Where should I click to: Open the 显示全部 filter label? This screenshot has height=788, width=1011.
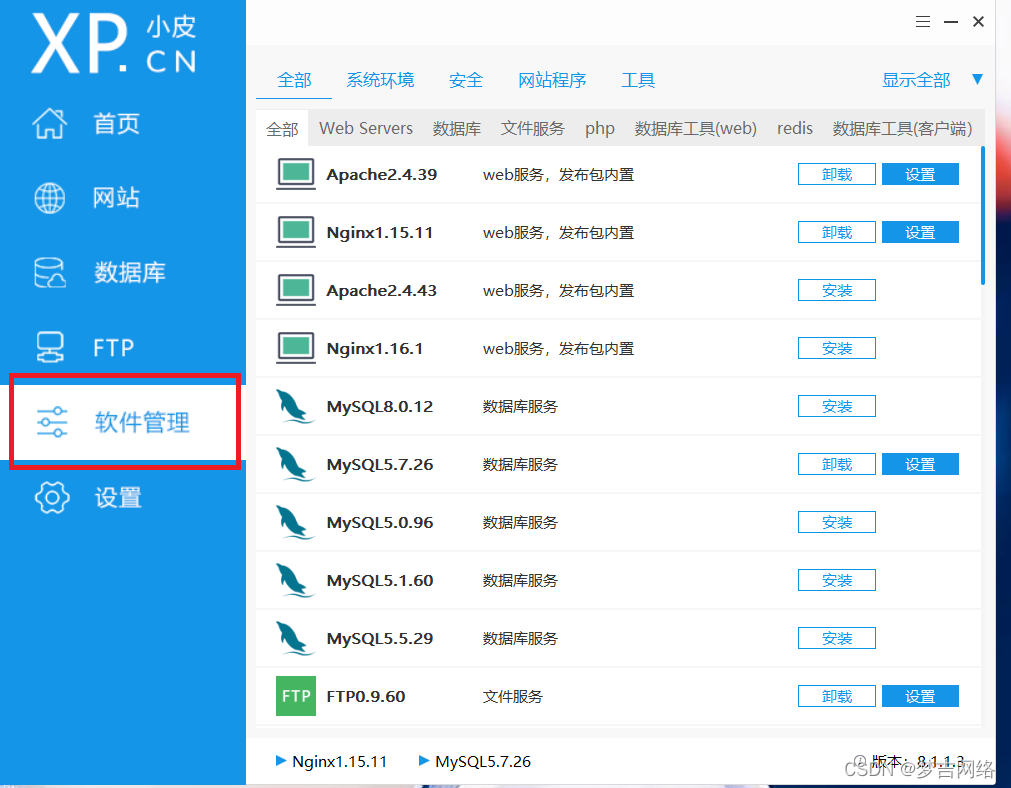[916, 80]
